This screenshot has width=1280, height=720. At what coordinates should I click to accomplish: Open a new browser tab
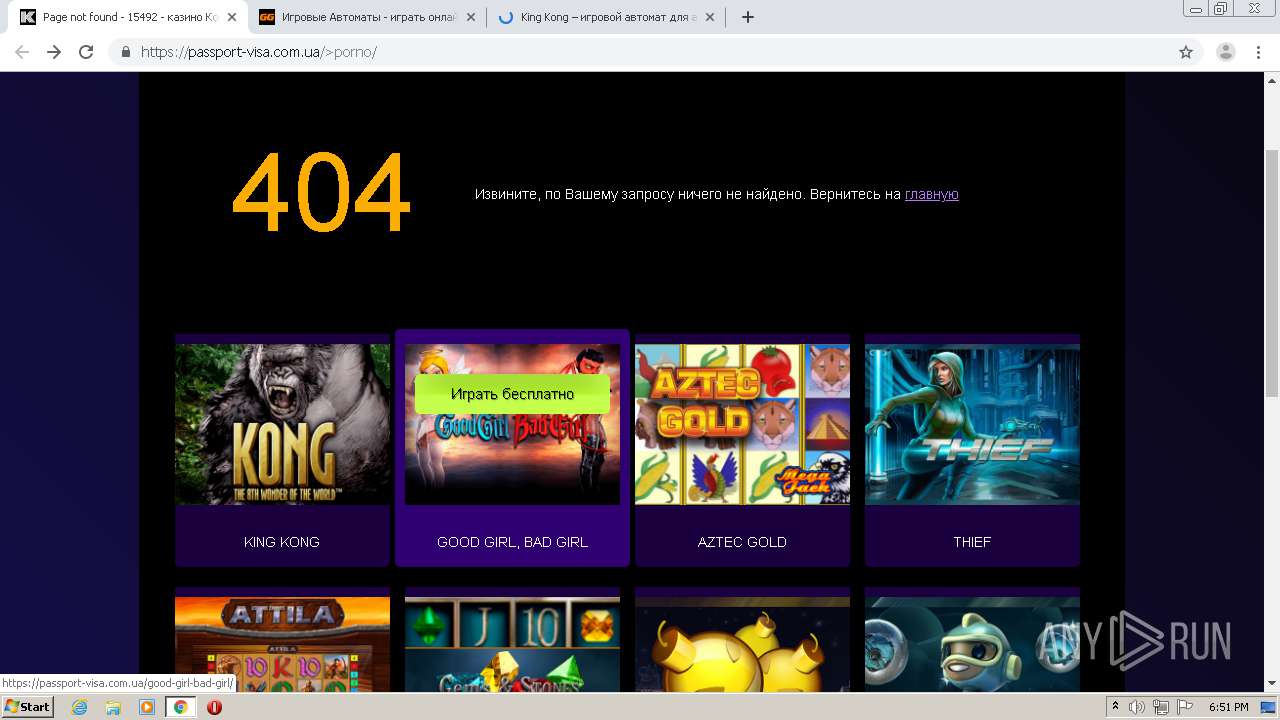748,17
